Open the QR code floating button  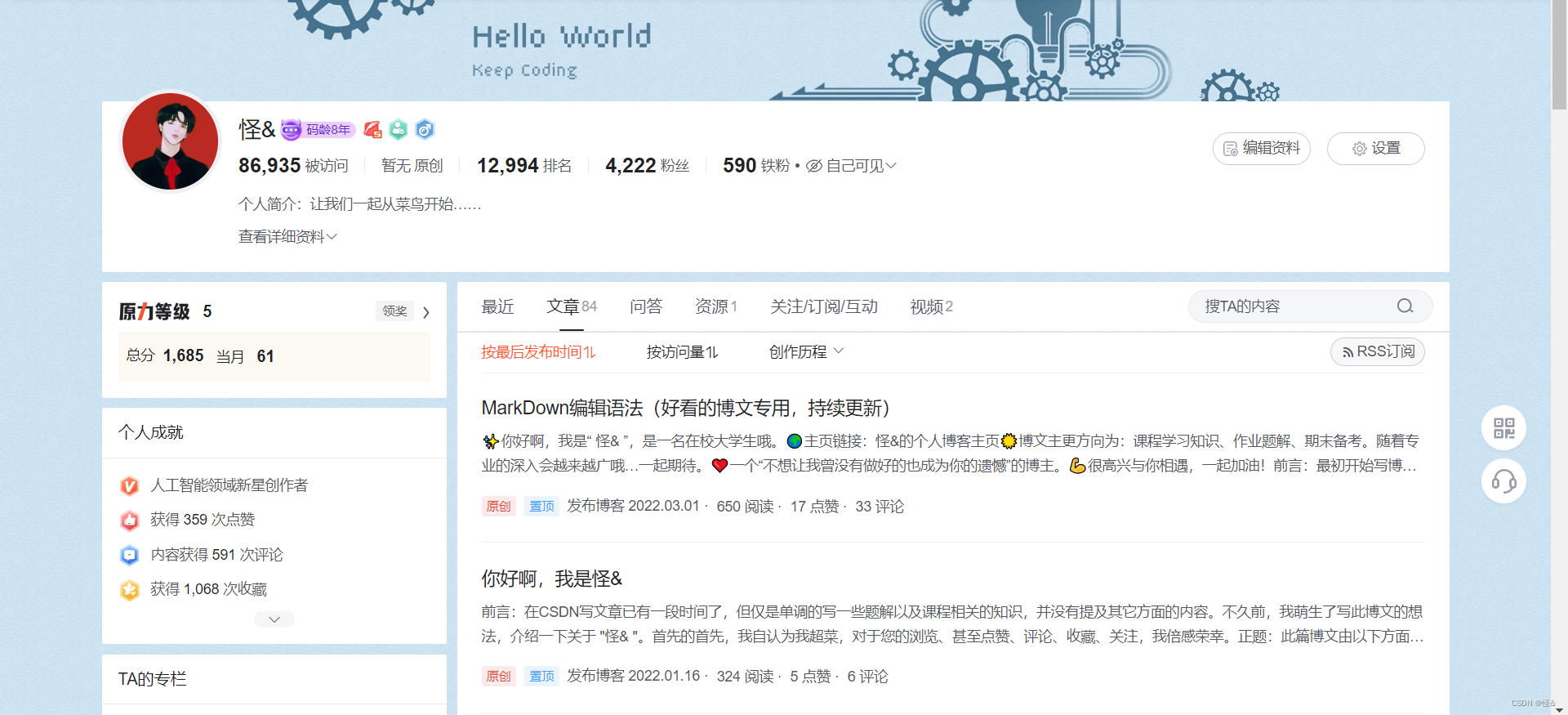coord(1504,428)
